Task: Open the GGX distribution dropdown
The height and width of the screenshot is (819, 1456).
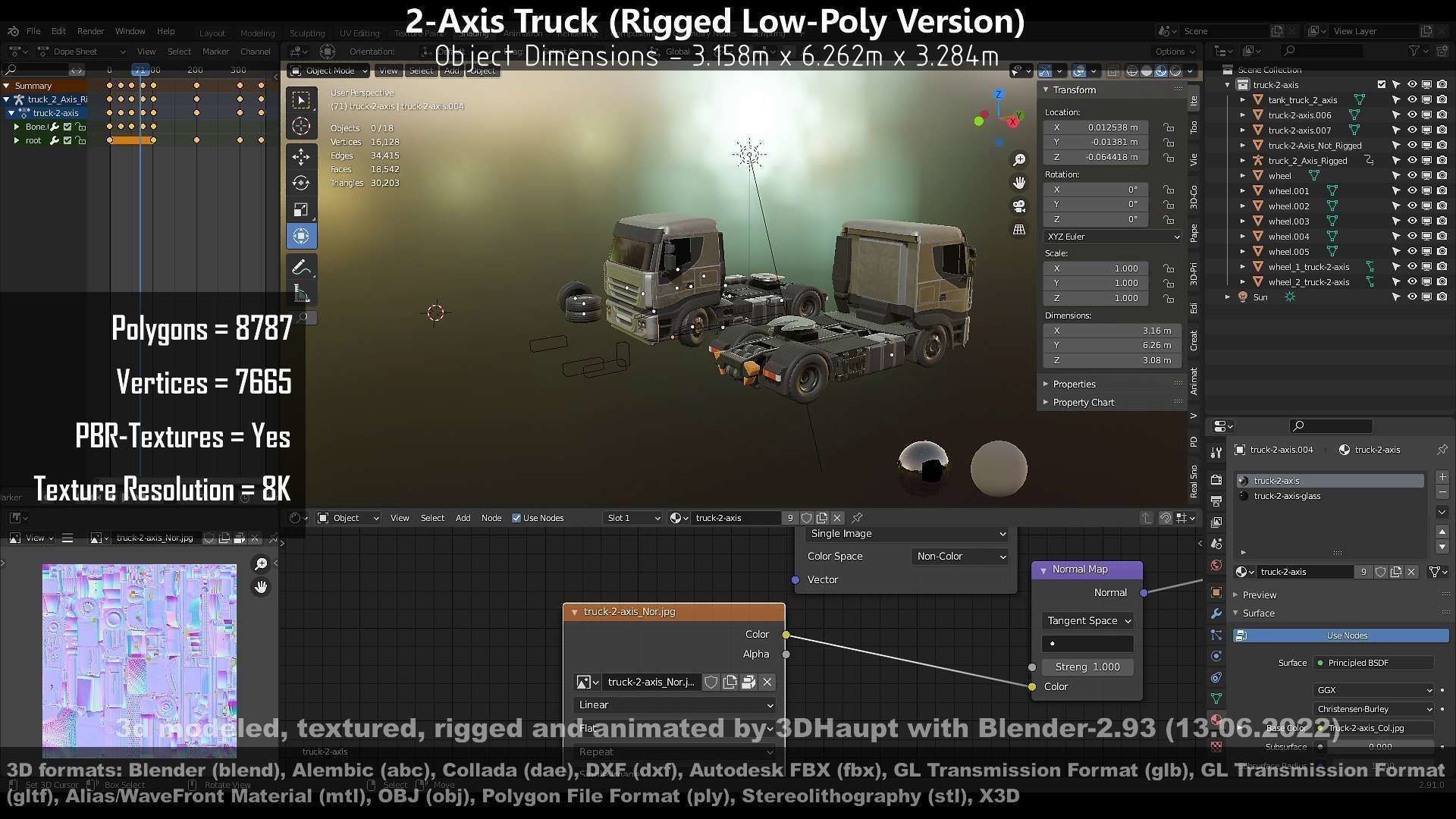Action: 1373,691
